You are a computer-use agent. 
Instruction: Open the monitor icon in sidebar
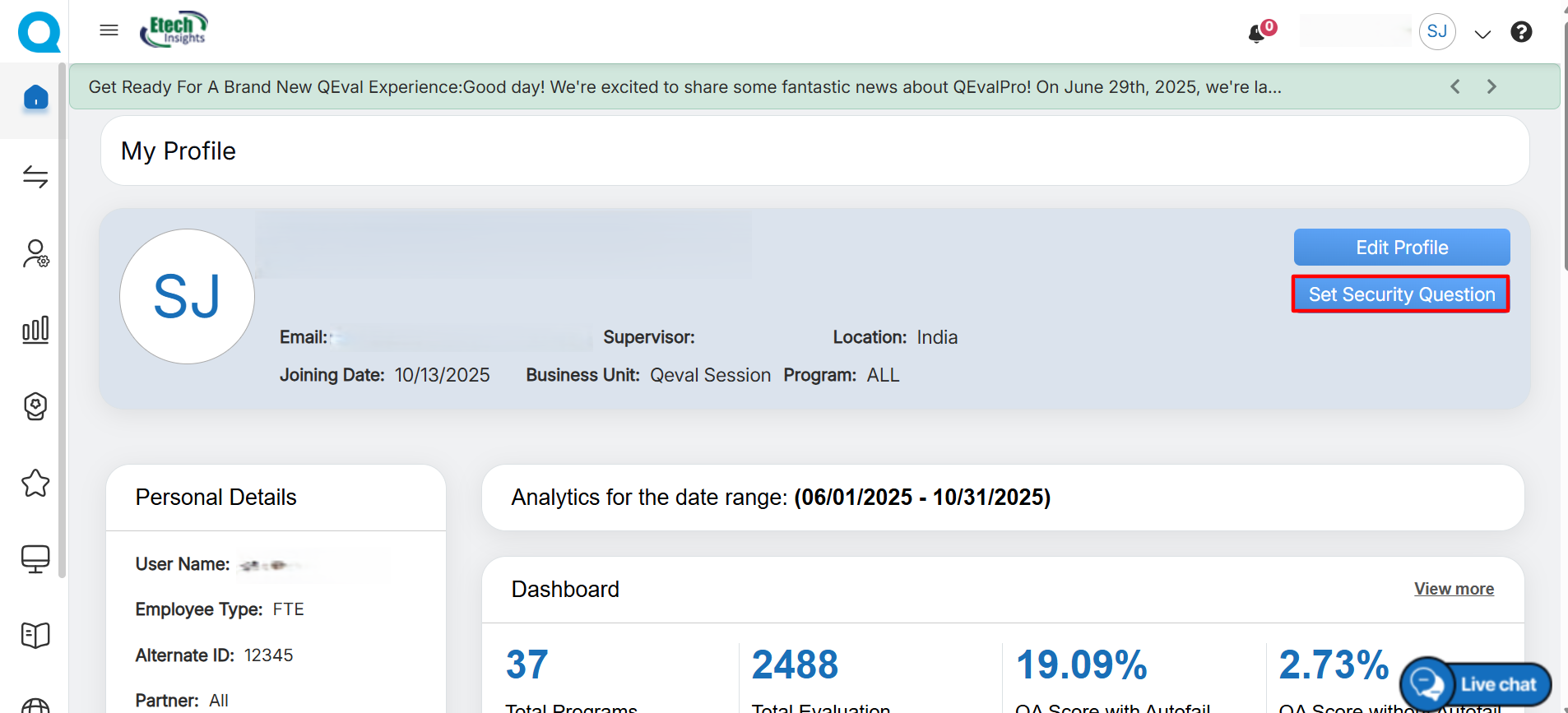tap(35, 559)
